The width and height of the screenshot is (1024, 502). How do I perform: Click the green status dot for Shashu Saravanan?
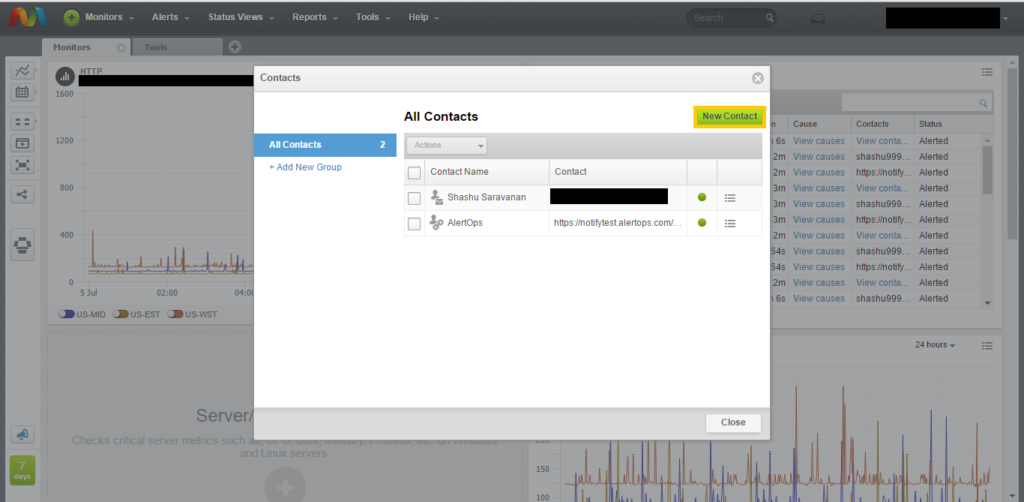click(x=702, y=197)
